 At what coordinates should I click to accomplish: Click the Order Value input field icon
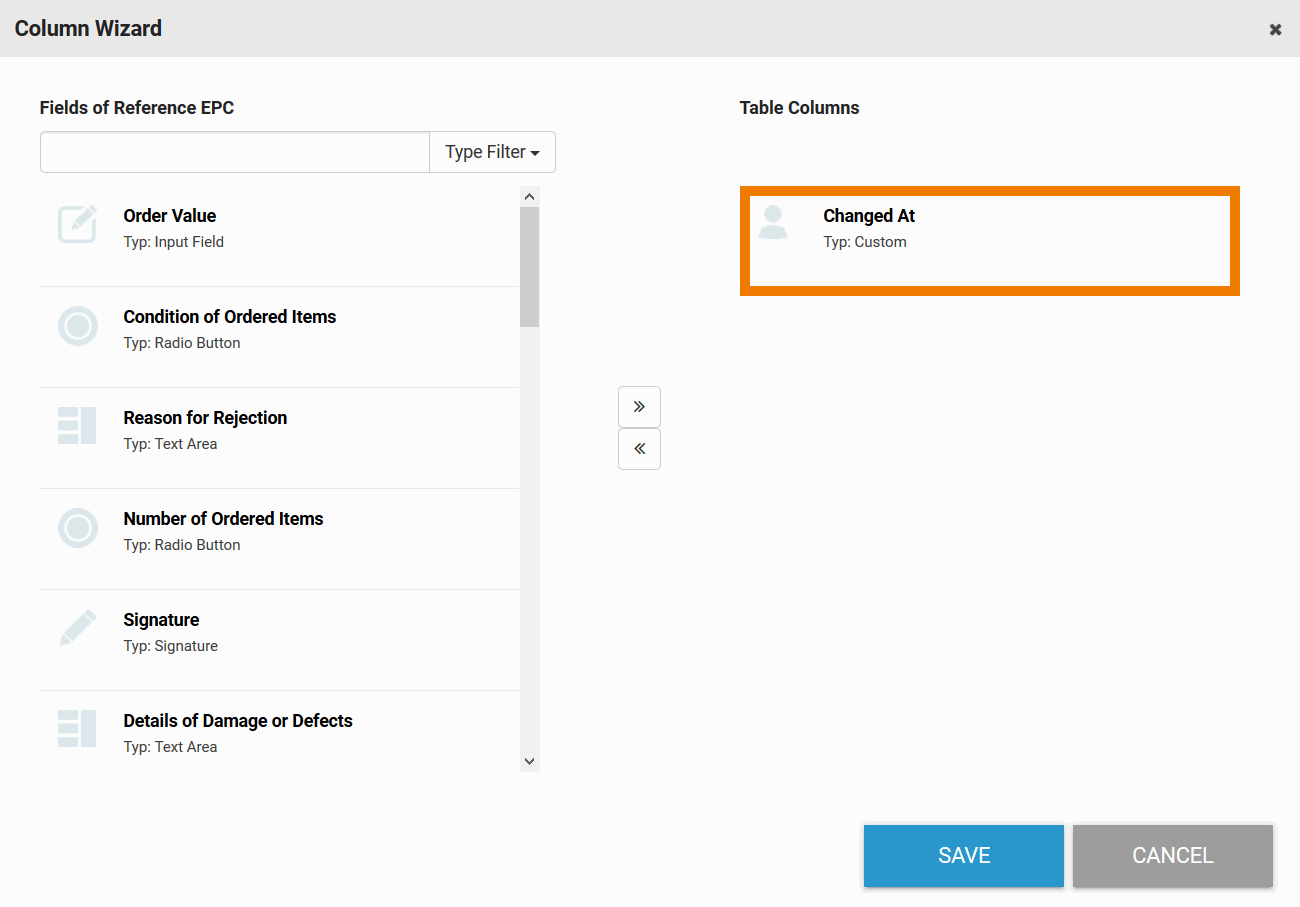[x=78, y=225]
